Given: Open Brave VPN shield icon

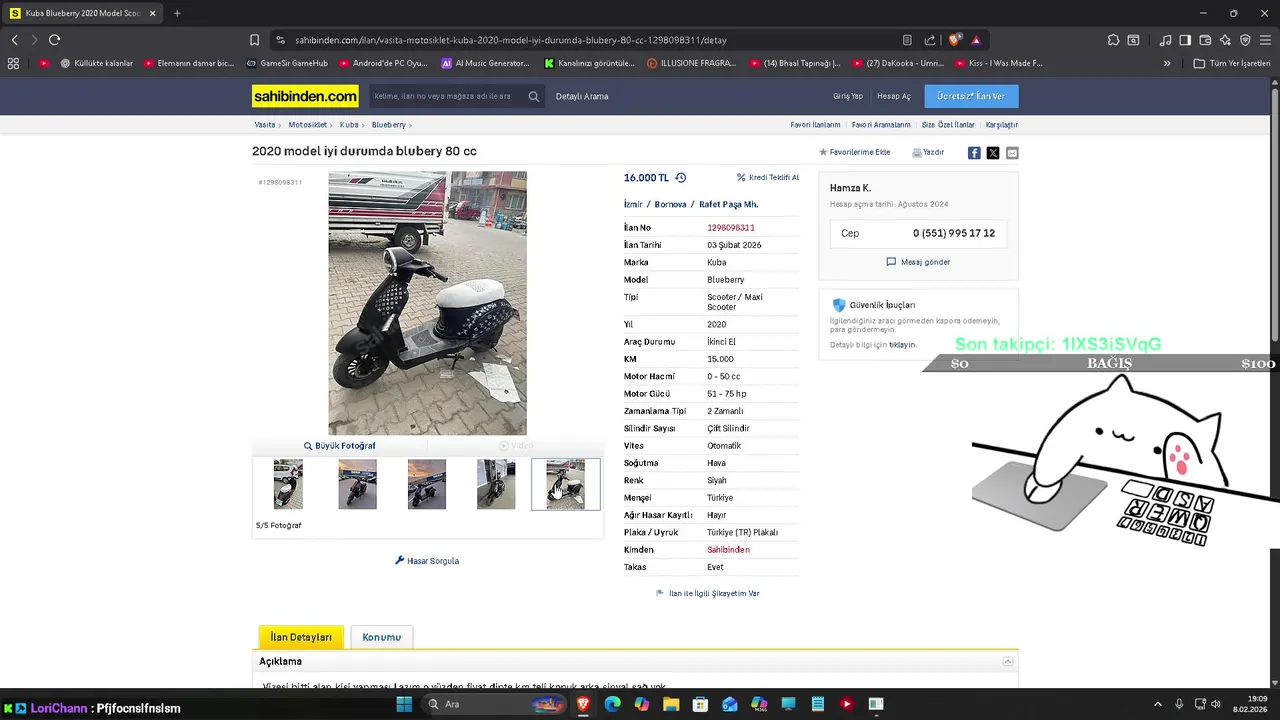Looking at the screenshot, I should (x=1245, y=40).
